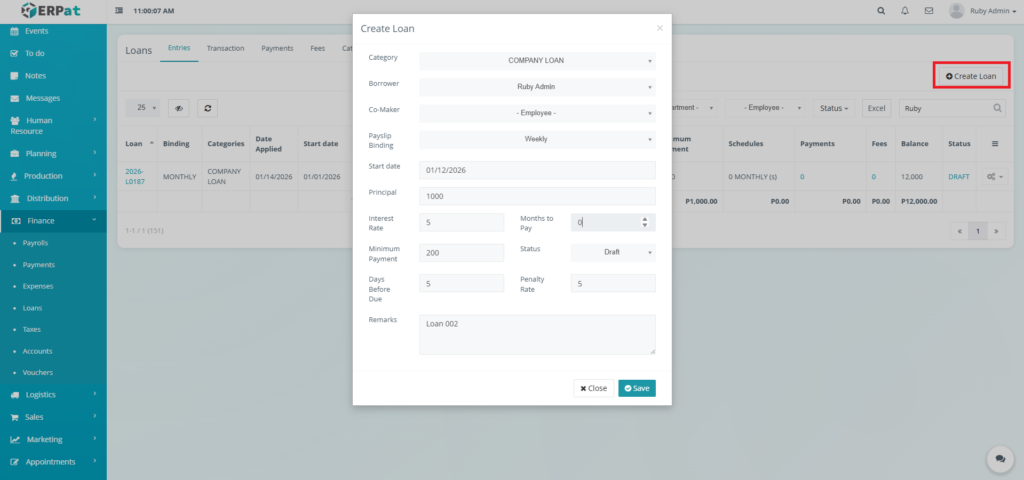
Task: Click the Create Loan button
Action: pos(971,76)
